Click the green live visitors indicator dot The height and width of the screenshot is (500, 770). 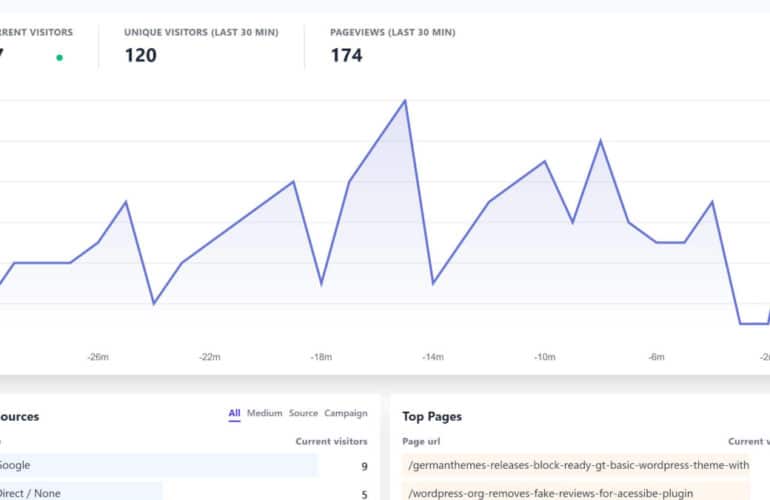pos(59,57)
